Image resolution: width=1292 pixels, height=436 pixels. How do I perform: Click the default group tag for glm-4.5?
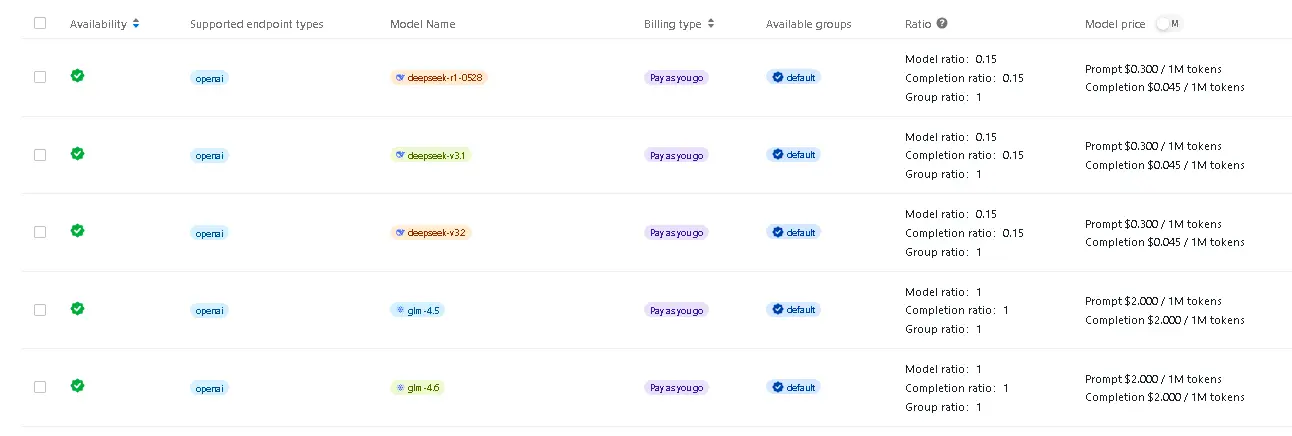coord(794,310)
